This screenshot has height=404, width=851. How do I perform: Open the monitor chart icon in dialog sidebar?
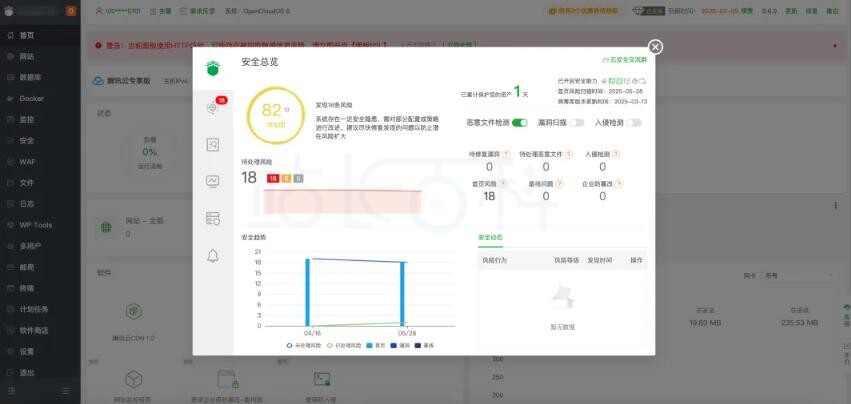[213, 181]
